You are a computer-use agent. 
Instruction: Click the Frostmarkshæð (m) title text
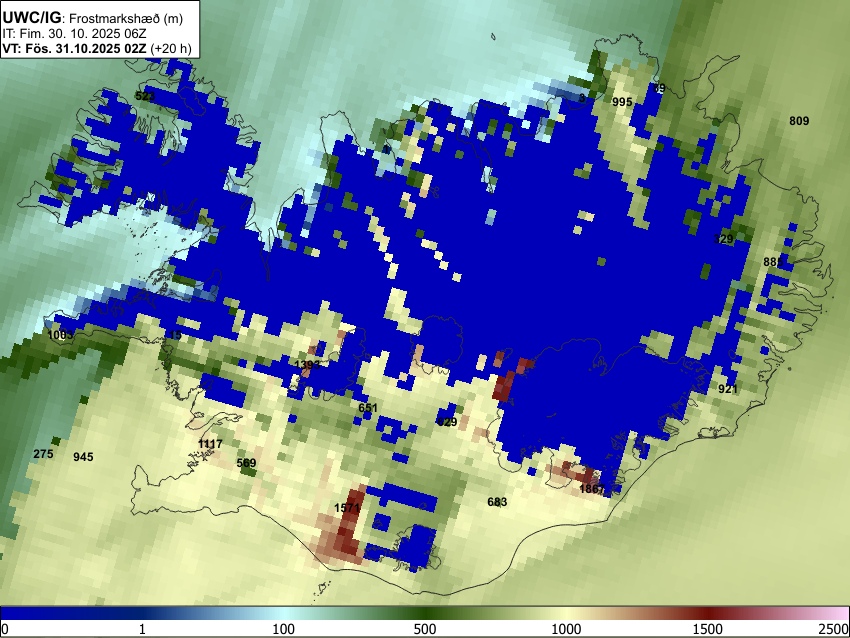[126, 18]
